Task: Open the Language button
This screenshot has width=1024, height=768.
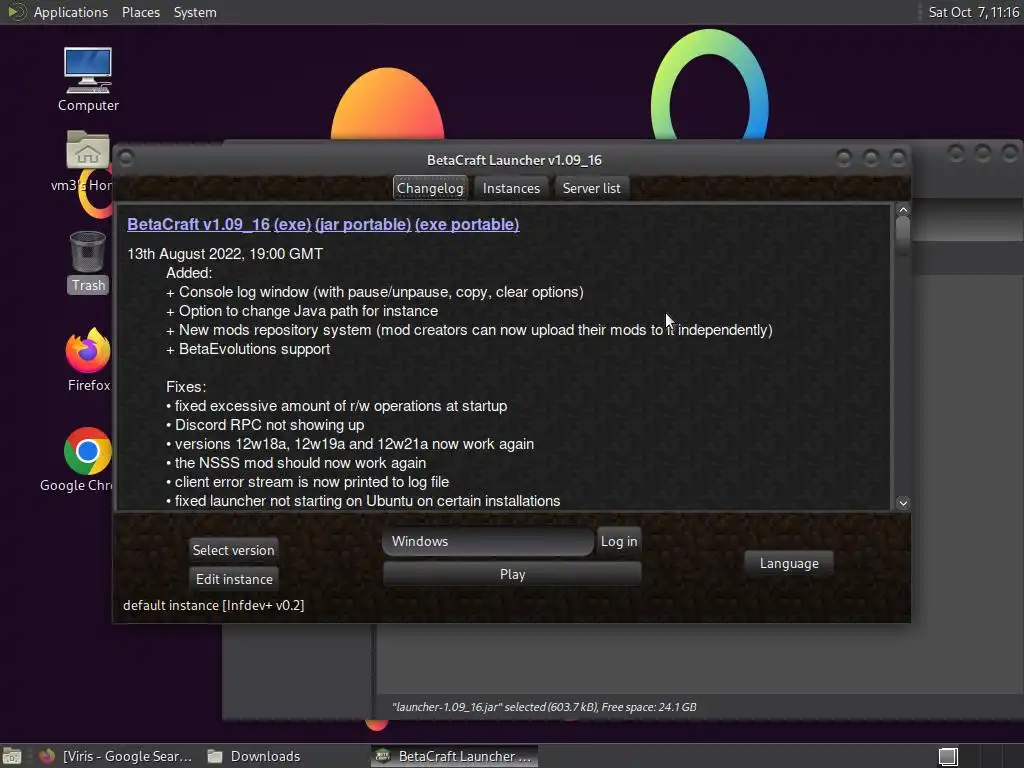Action: pos(789,563)
